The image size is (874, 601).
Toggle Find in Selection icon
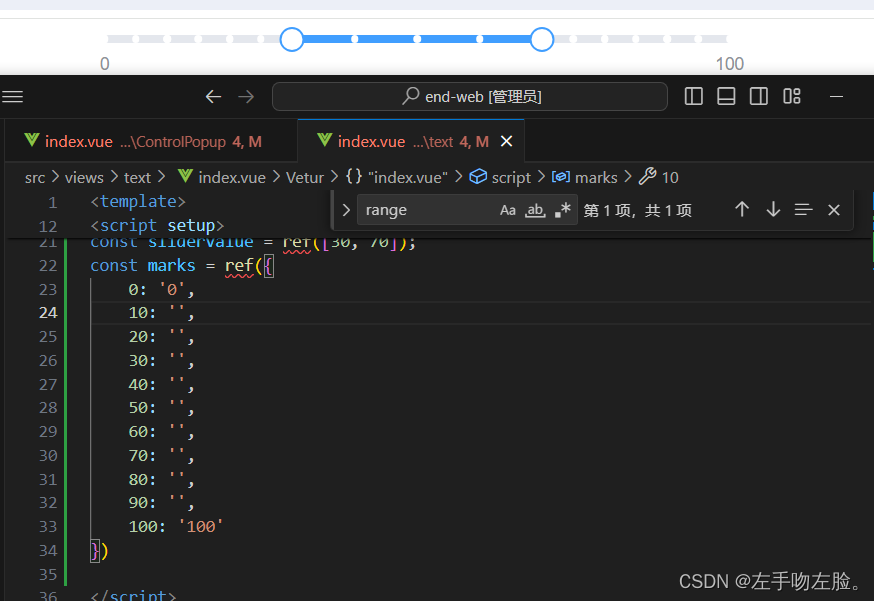tap(803, 210)
